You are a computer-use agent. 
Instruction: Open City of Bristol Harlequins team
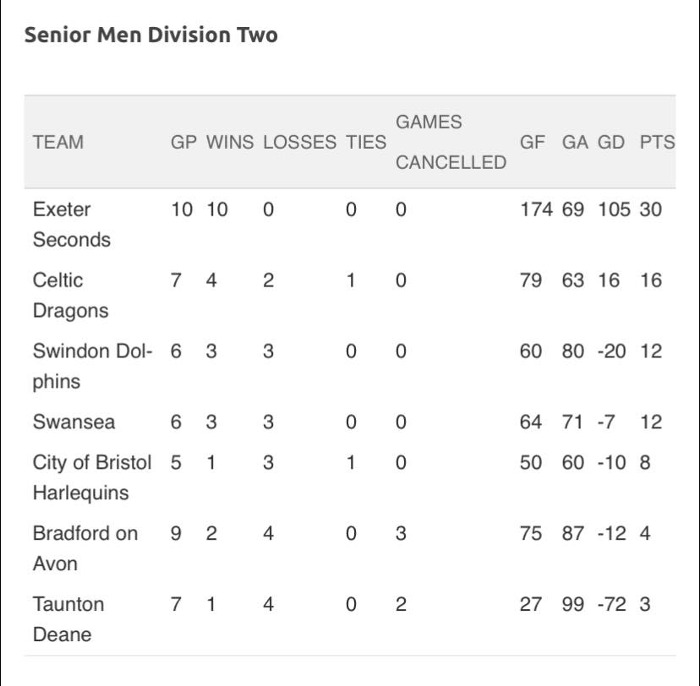point(92,477)
